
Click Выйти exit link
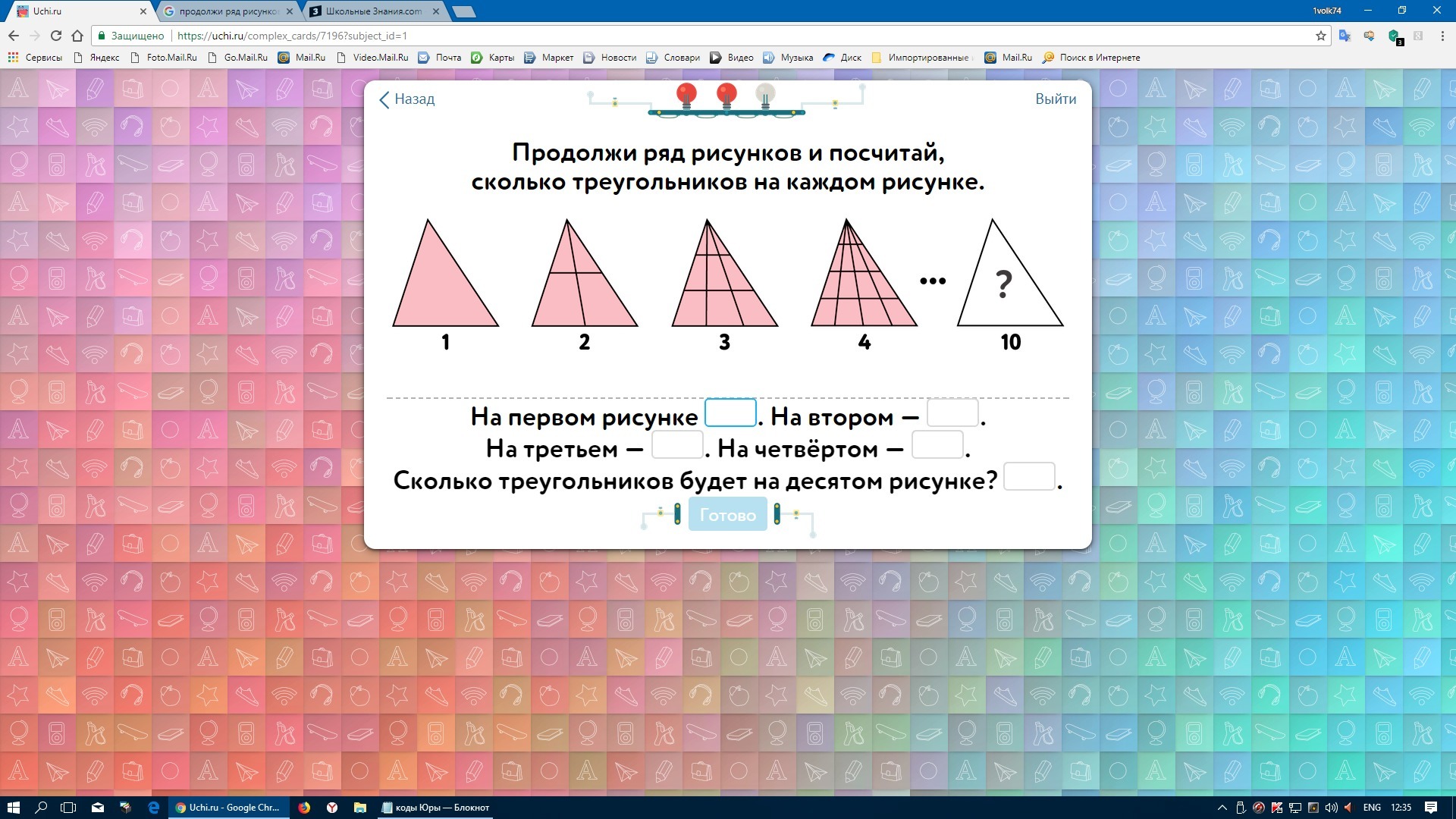tap(1055, 99)
